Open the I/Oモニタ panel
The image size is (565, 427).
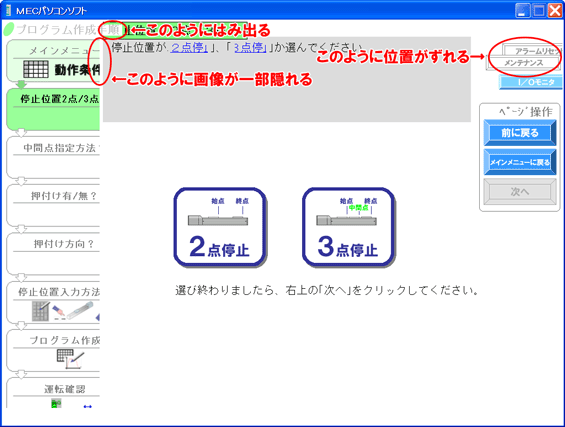[x=531, y=82]
